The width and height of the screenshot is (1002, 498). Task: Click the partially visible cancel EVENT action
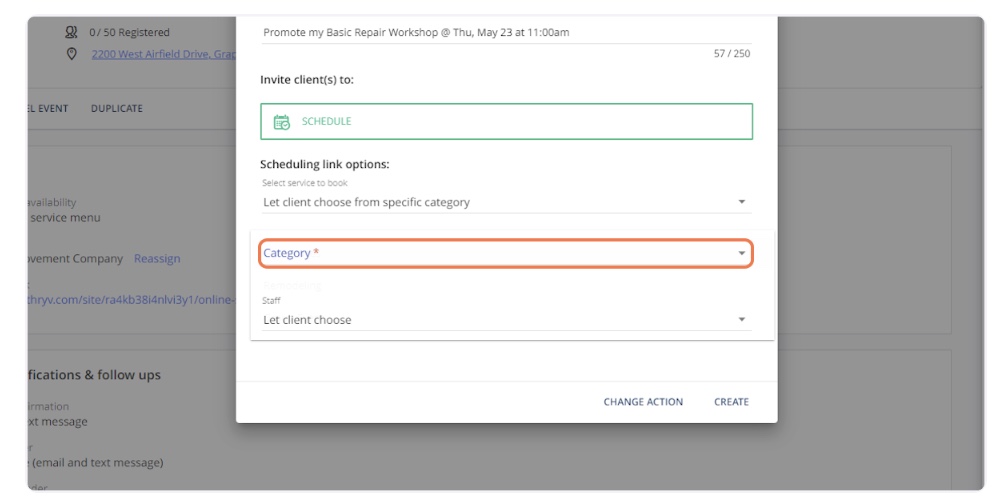(48, 109)
